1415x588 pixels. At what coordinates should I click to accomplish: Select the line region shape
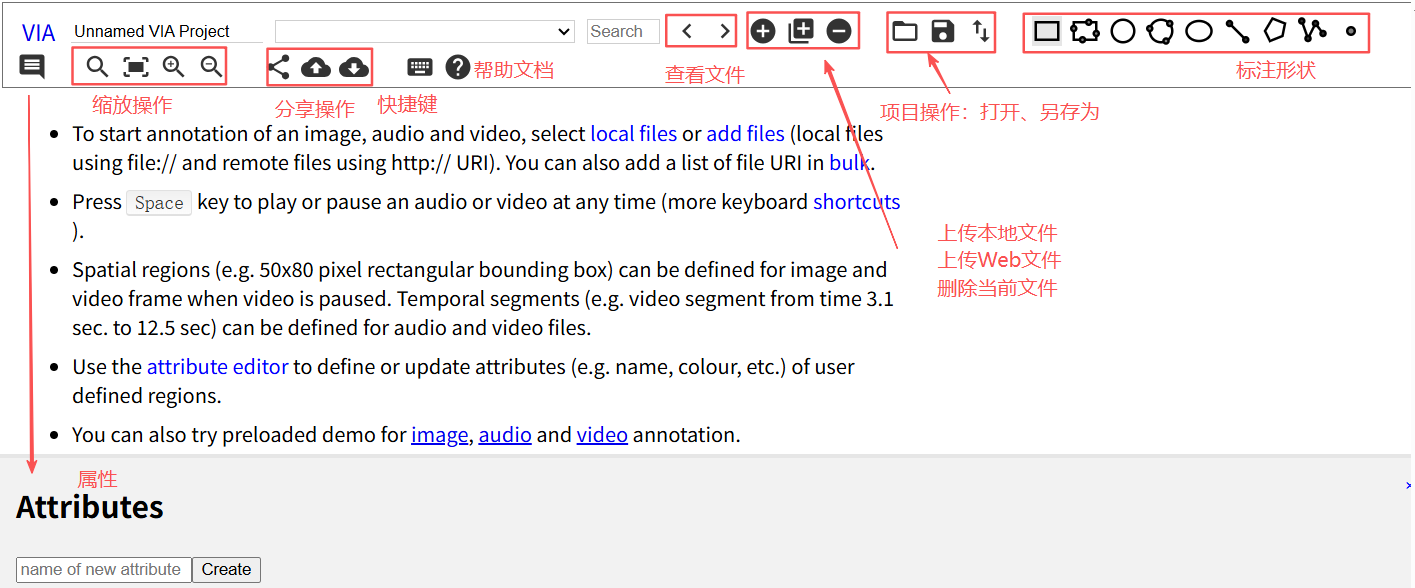pos(1237,31)
